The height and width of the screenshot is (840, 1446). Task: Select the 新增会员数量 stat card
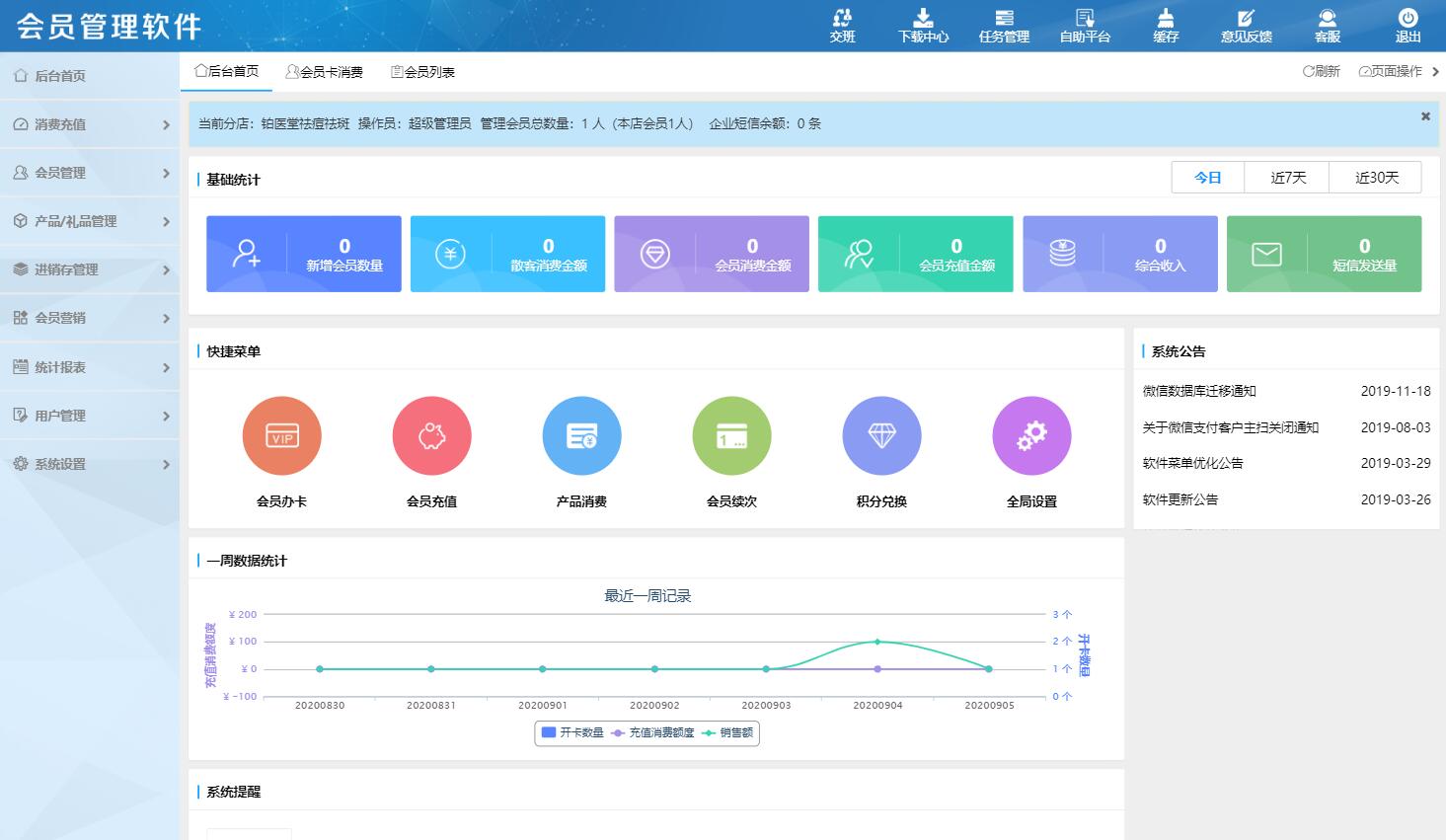coord(304,254)
